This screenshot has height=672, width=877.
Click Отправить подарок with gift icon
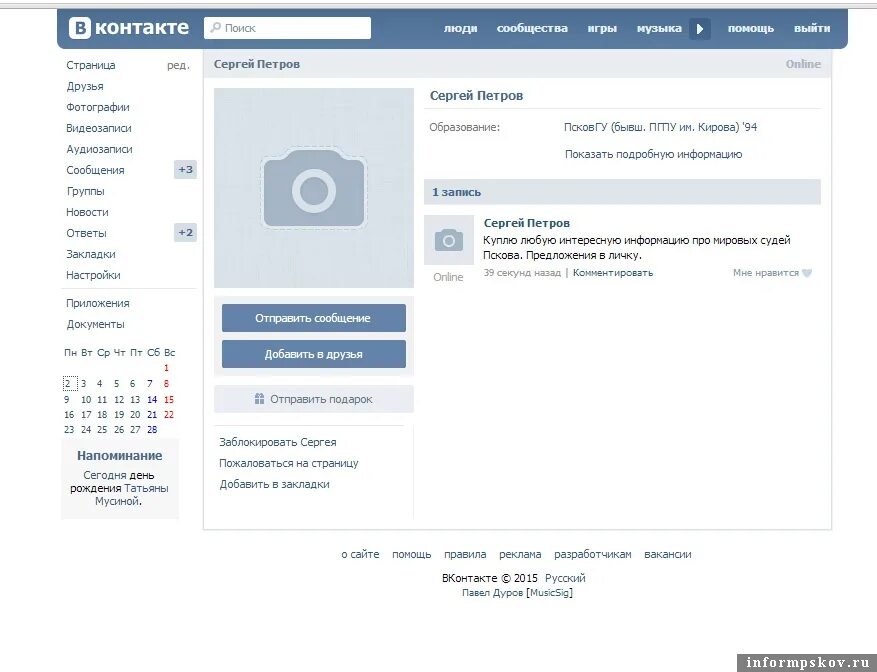pyautogui.click(x=314, y=399)
